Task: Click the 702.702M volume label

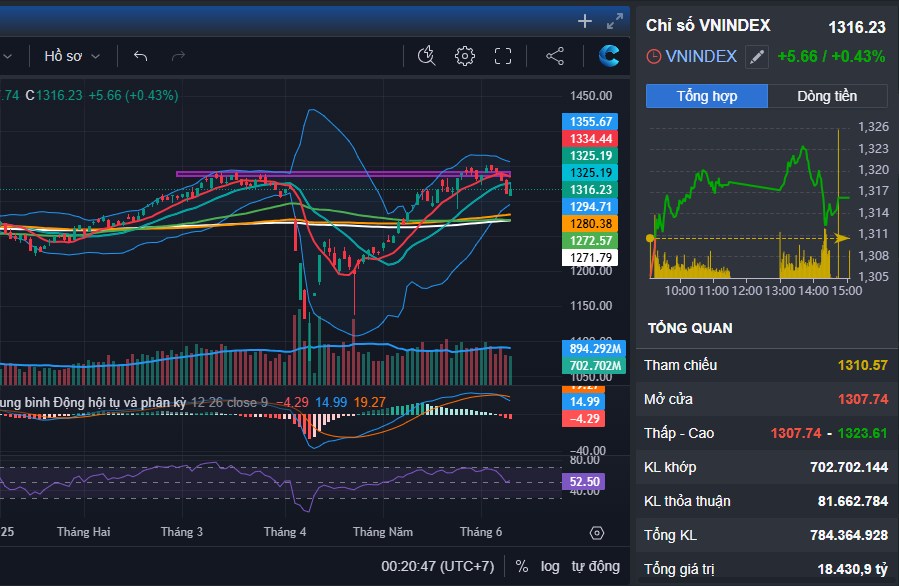Action: click(595, 366)
